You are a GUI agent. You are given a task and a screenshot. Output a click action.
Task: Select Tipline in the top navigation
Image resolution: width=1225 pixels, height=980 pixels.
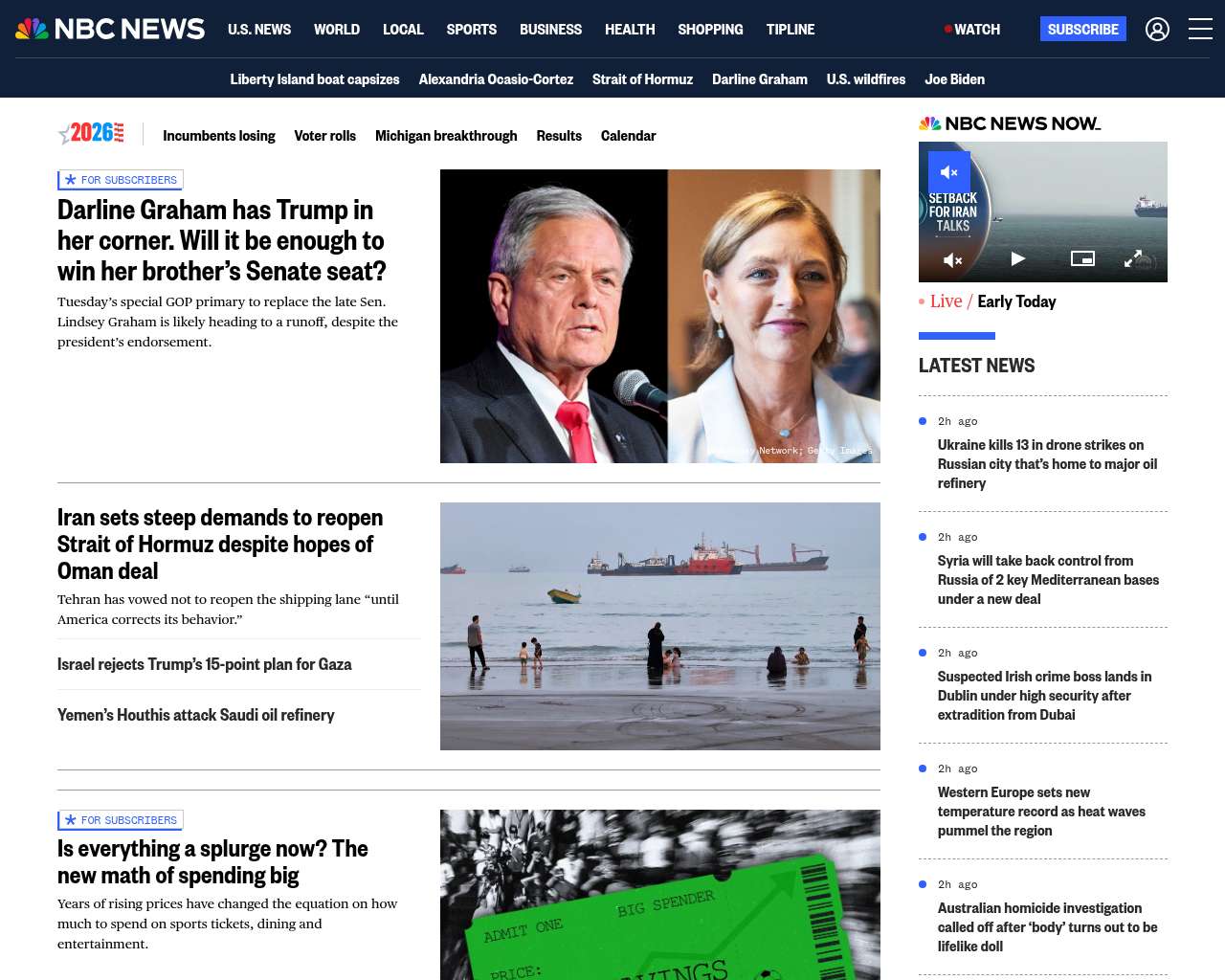tap(791, 30)
